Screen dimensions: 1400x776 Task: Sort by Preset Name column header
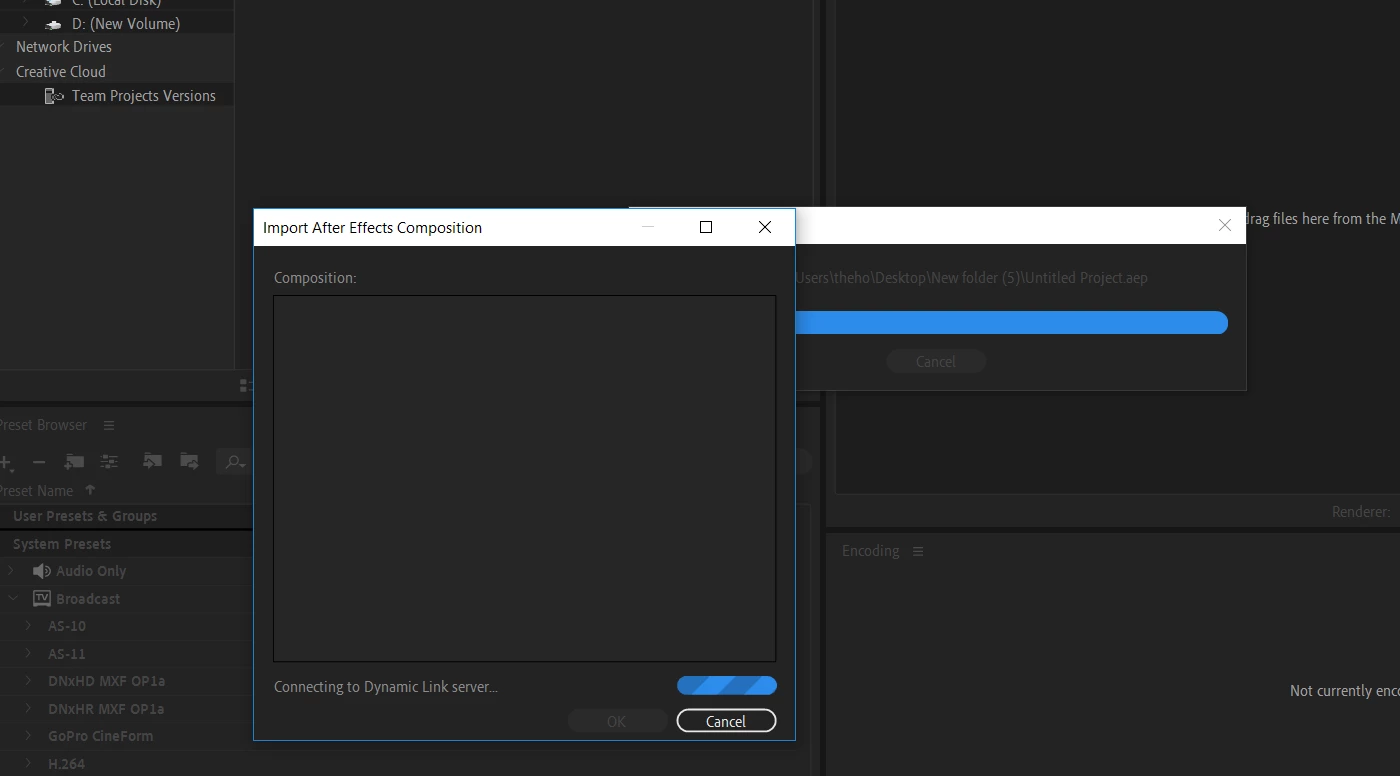pos(36,491)
